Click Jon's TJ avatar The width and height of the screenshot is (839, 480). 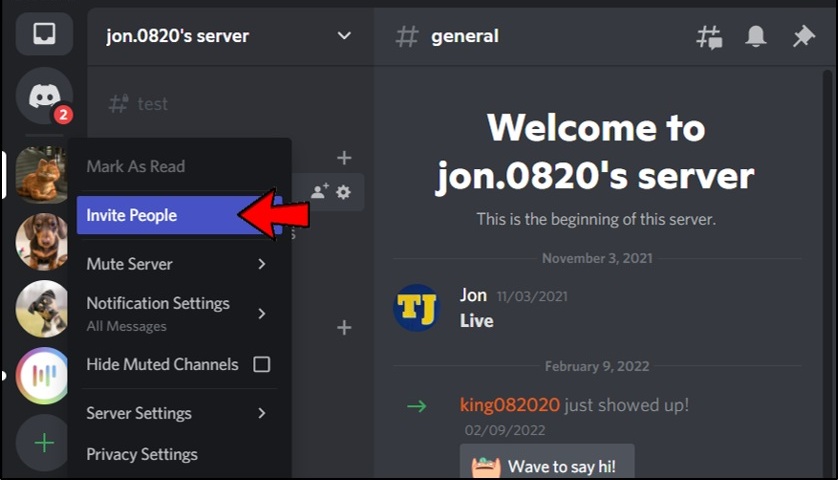pyautogui.click(x=417, y=308)
